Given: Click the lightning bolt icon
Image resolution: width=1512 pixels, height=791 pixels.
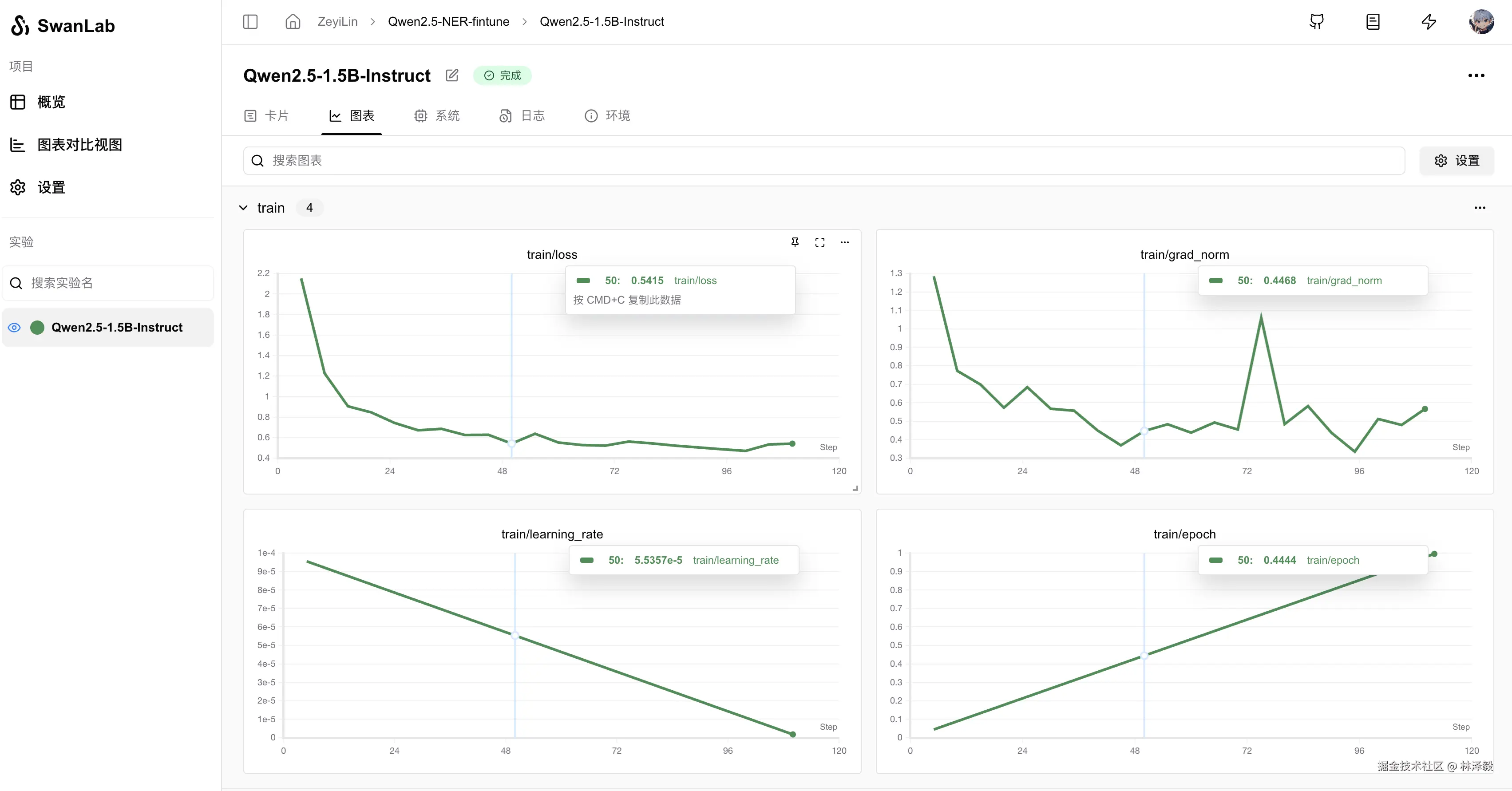Looking at the screenshot, I should [1429, 22].
